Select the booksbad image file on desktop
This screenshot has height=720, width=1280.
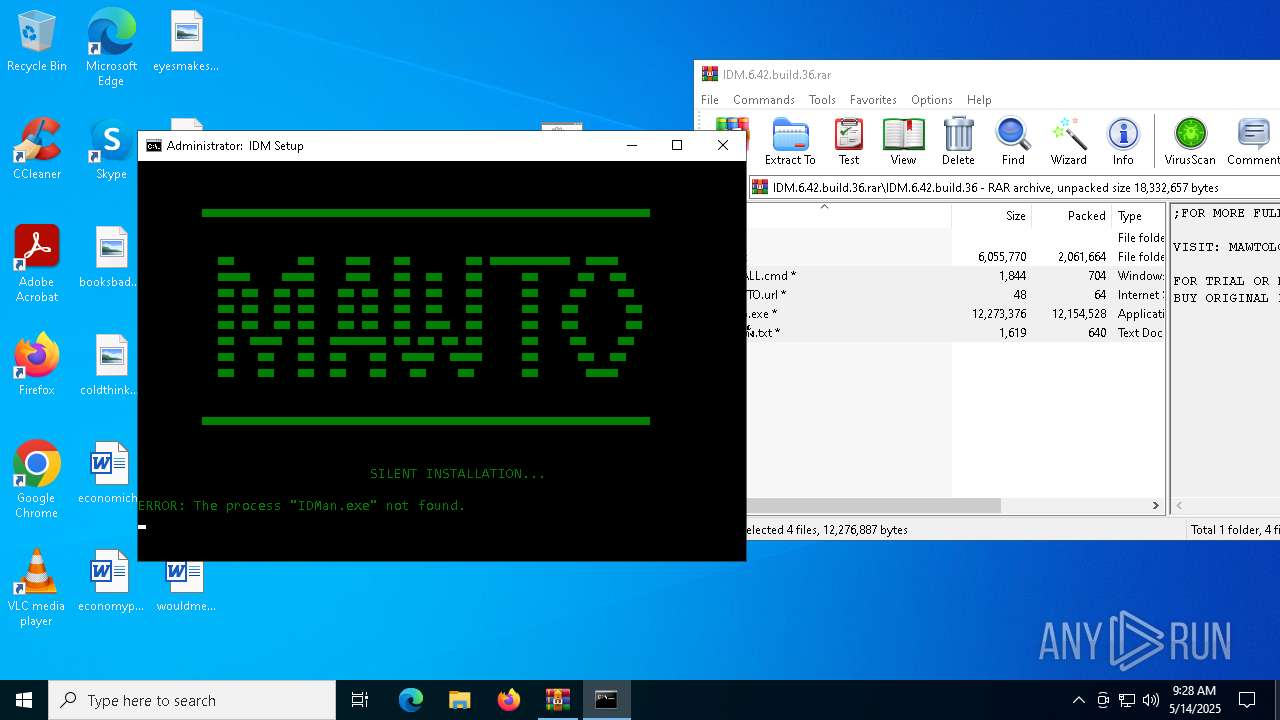click(x=111, y=258)
